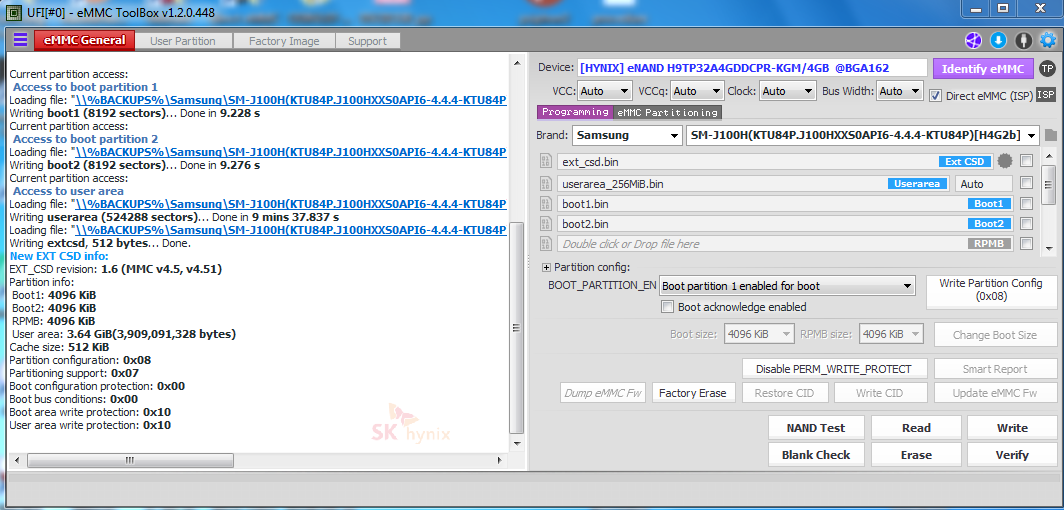Viewport: 1064px width, 510px height.
Task: Open the RPMB size dropdown
Action: click(892, 334)
